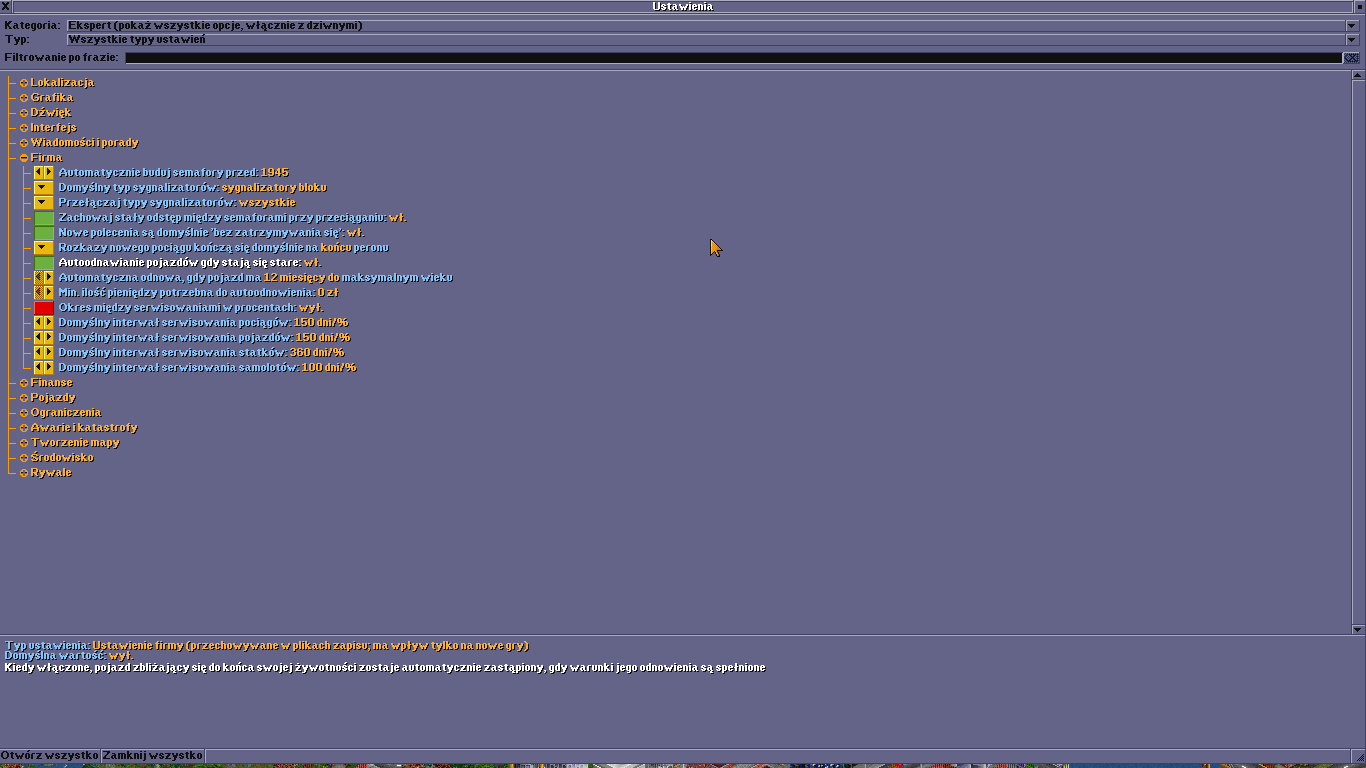Increase default road vehicle service interval
This screenshot has width=1366, height=768.
[49, 337]
